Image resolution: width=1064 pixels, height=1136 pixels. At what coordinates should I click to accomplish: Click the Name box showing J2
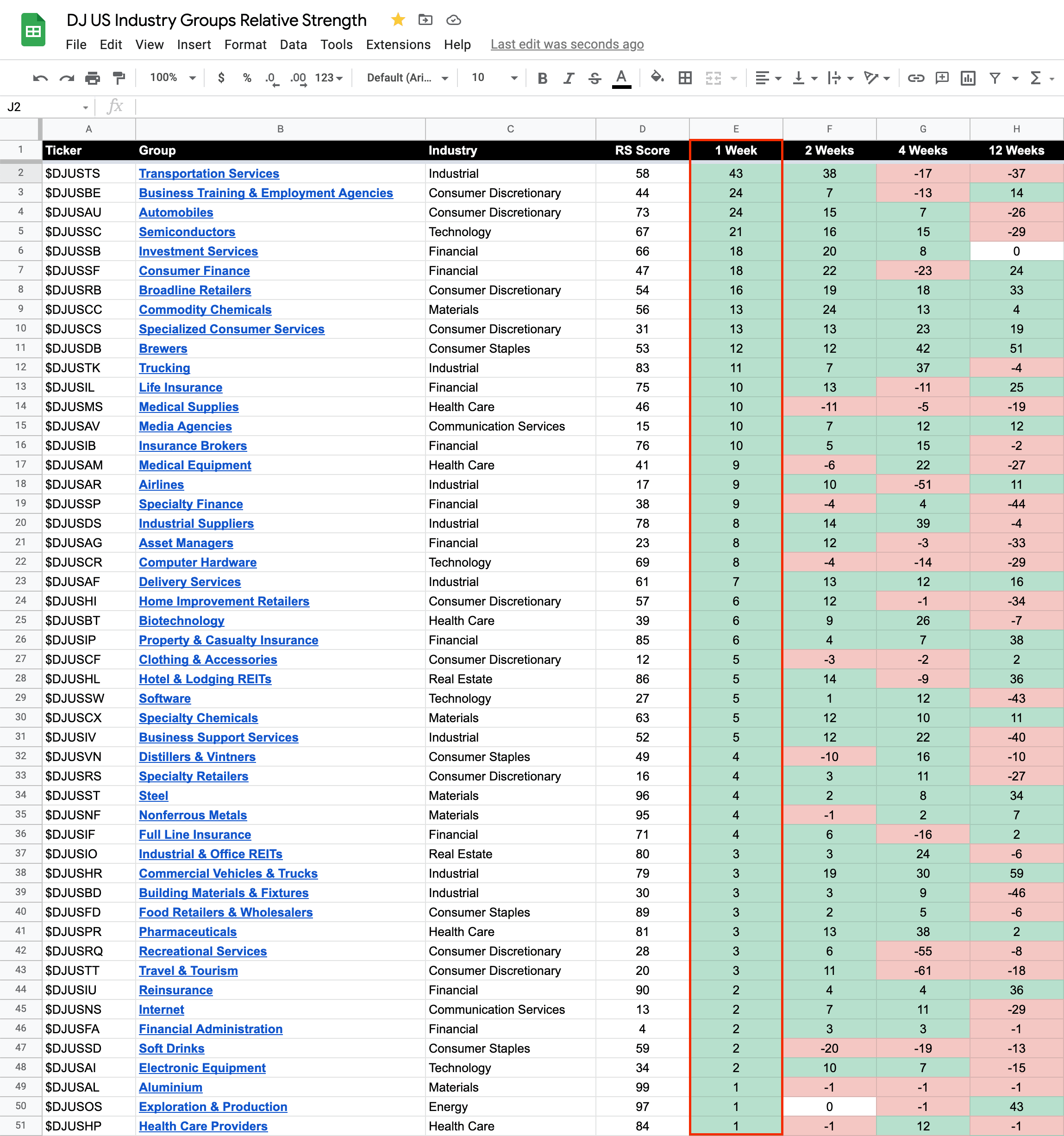(47, 107)
